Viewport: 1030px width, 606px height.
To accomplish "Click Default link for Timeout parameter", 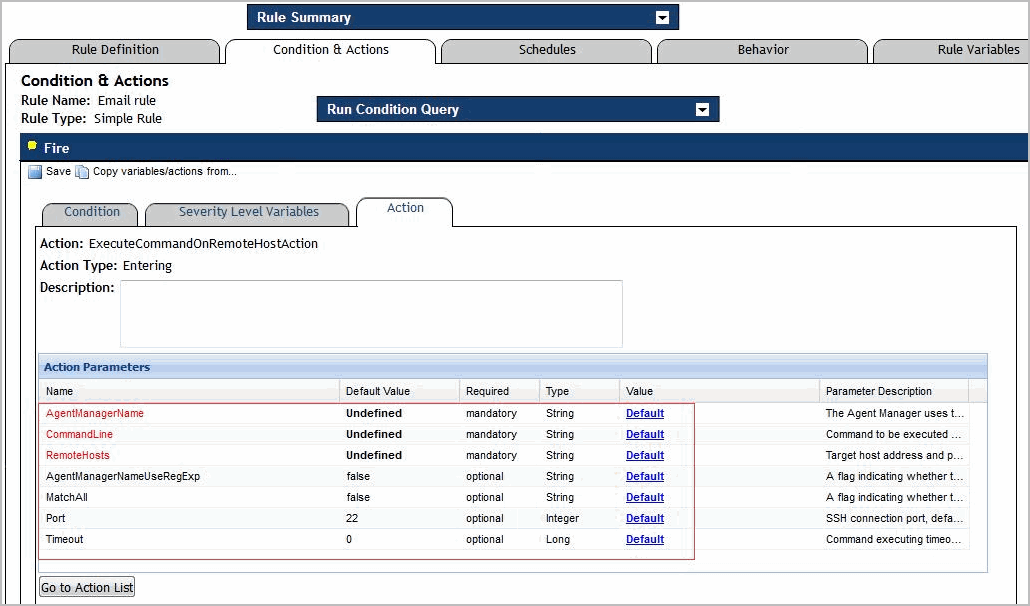I will pos(645,539).
